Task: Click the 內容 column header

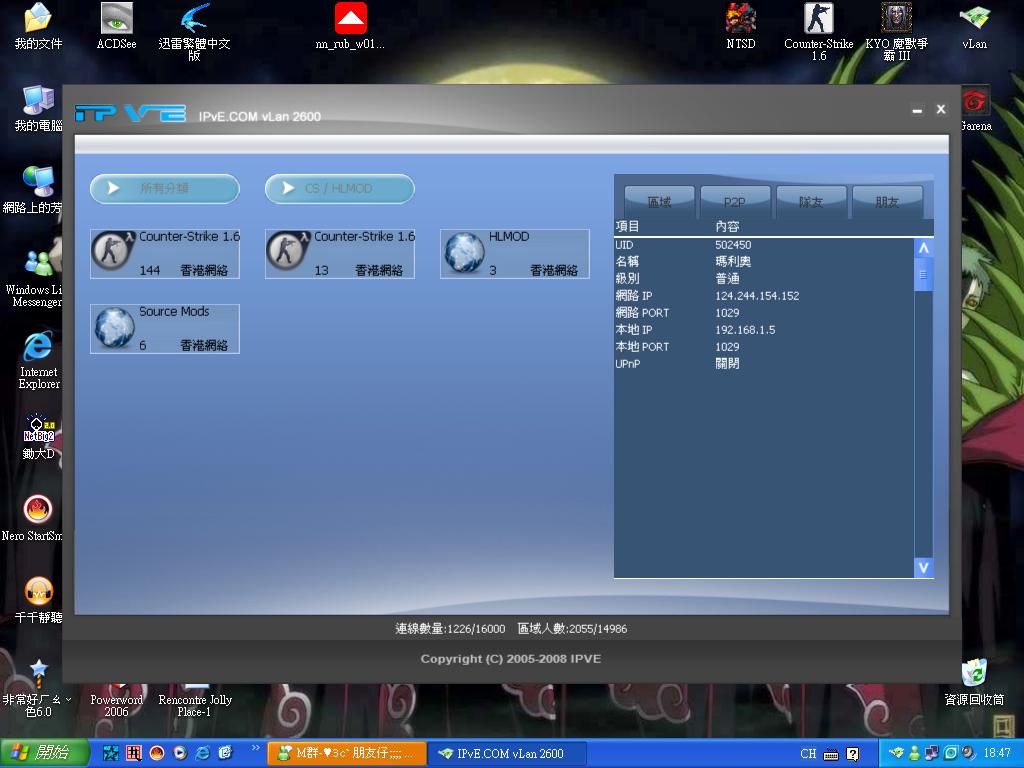Action: 728,227
